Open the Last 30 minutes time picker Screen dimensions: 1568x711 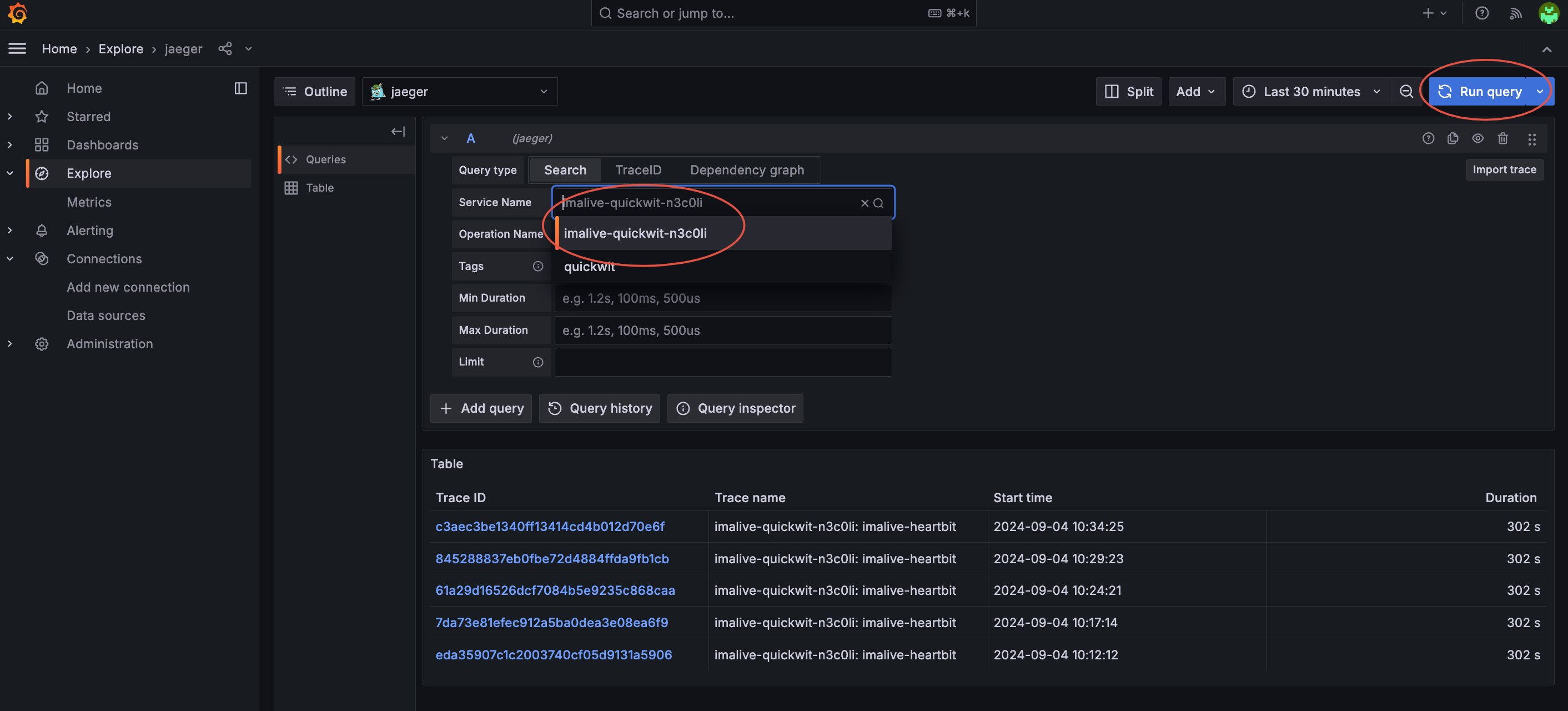coord(1311,91)
